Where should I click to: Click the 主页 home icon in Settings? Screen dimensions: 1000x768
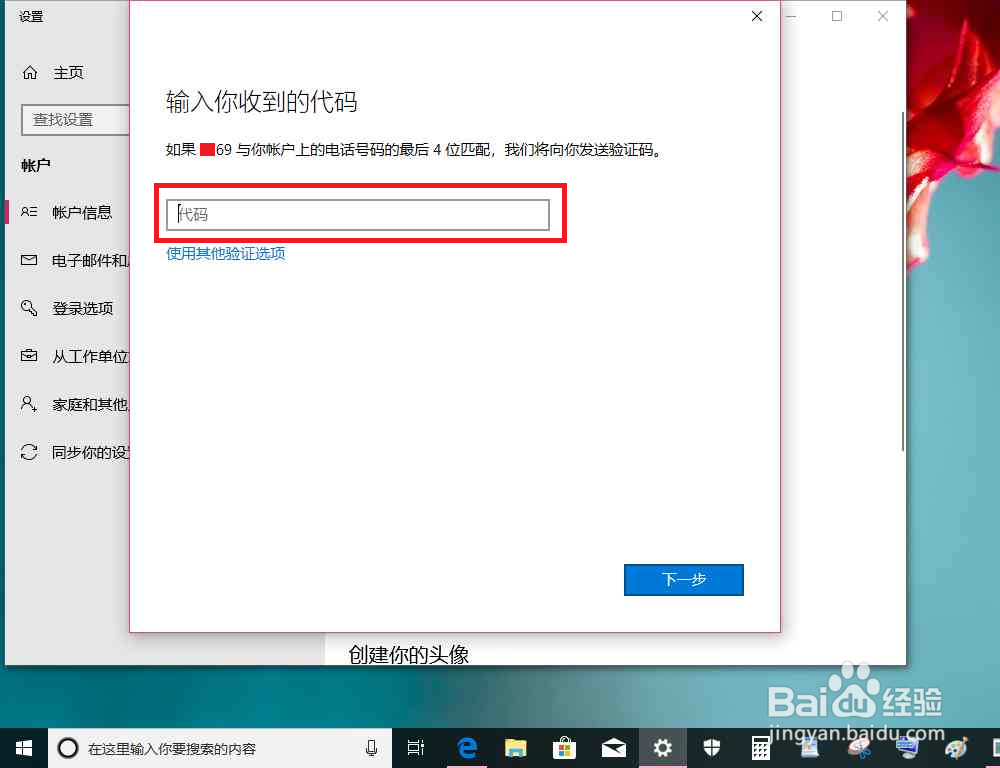click(x=30, y=72)
